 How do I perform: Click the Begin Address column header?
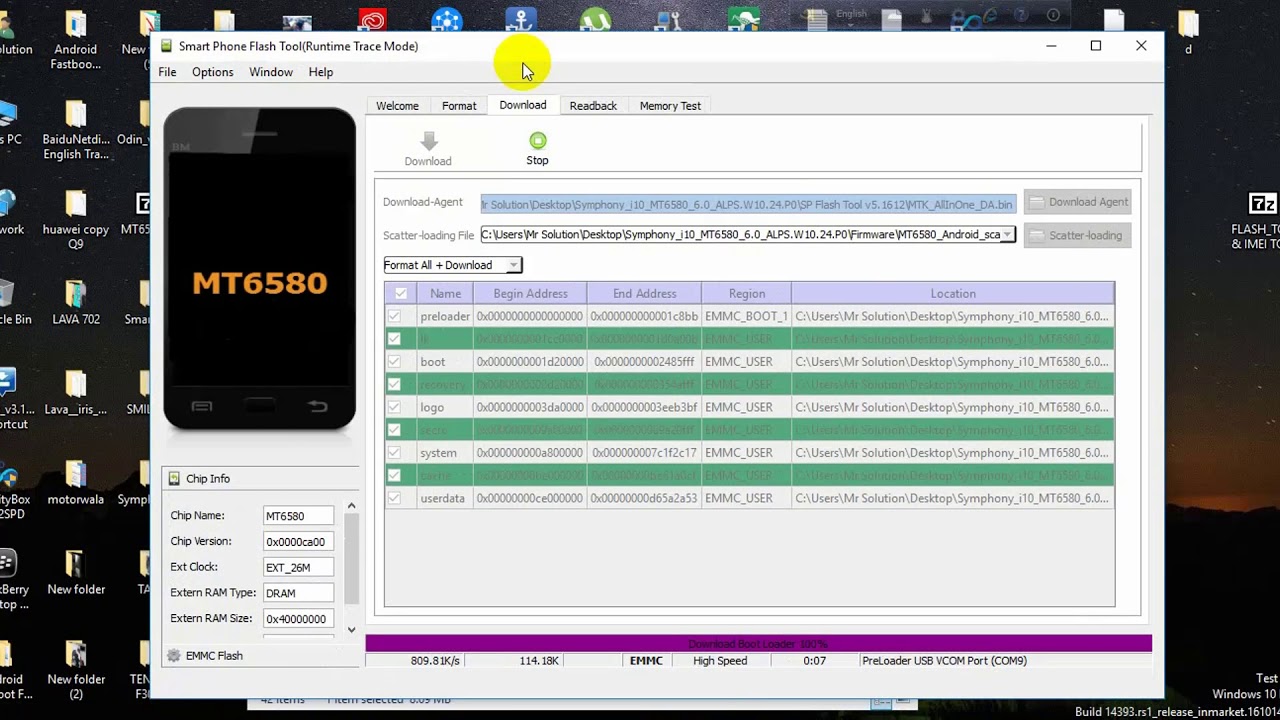pyautogui.click(x=530, y=294)
